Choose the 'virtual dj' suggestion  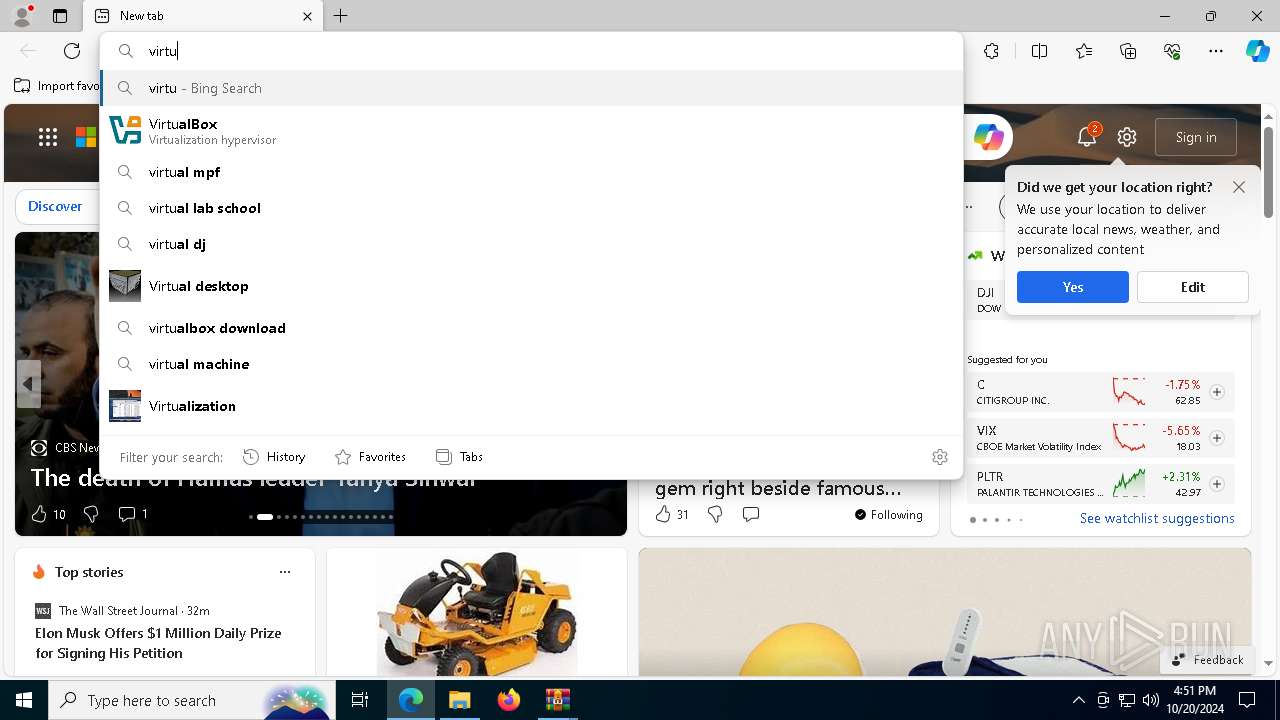click(531, 244)
